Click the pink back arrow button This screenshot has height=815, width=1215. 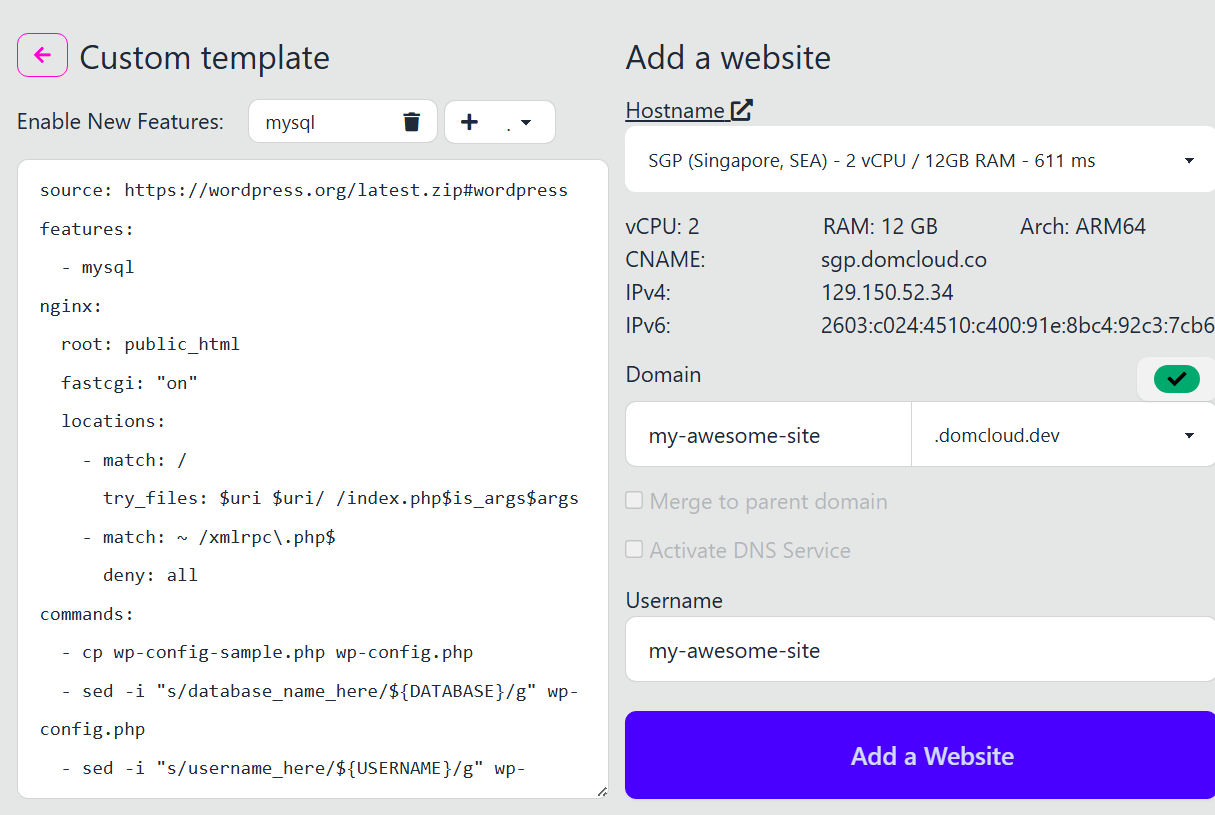pos(42,56)
